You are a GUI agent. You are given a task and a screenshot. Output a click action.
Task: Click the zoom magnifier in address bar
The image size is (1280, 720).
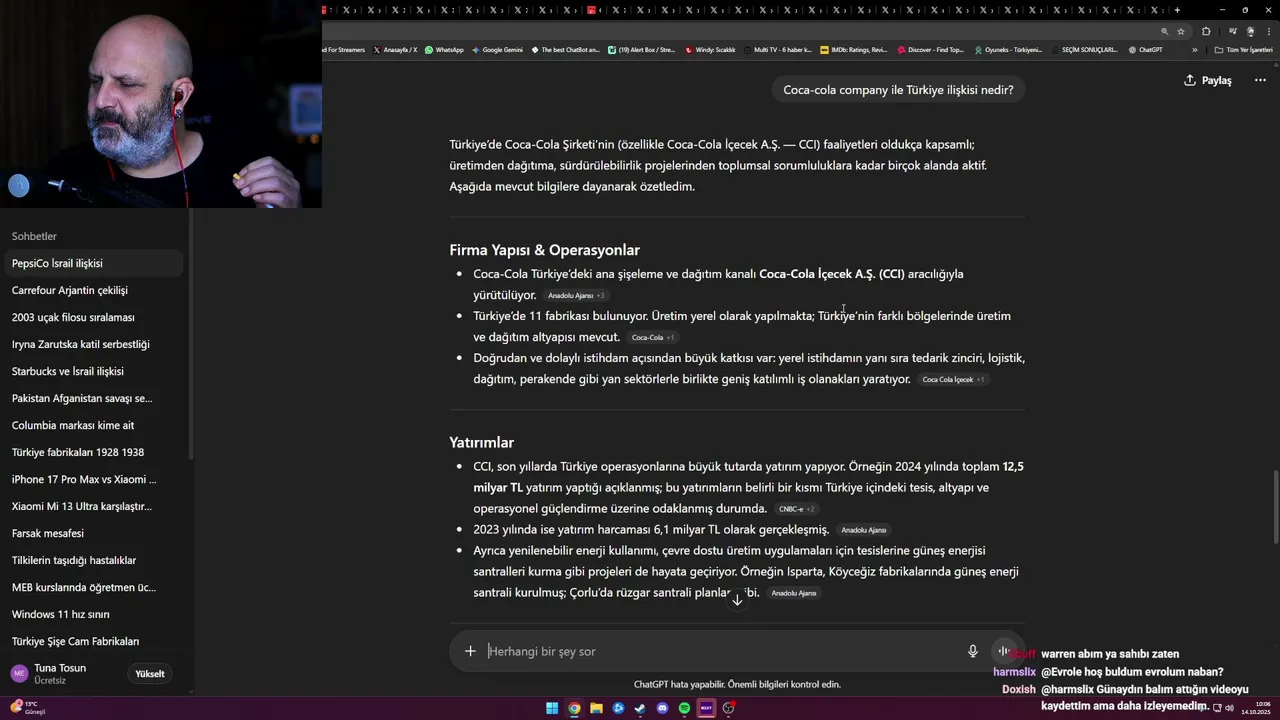tap(1164, 31)
